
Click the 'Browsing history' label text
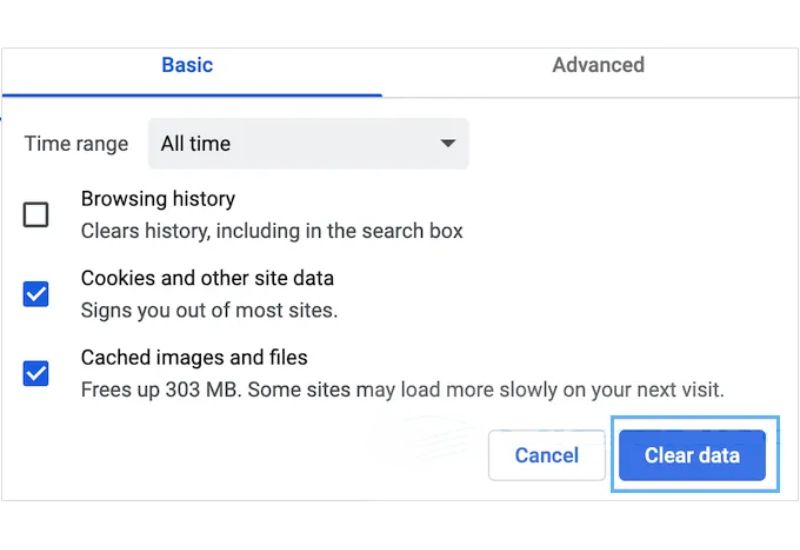[158, 198]
